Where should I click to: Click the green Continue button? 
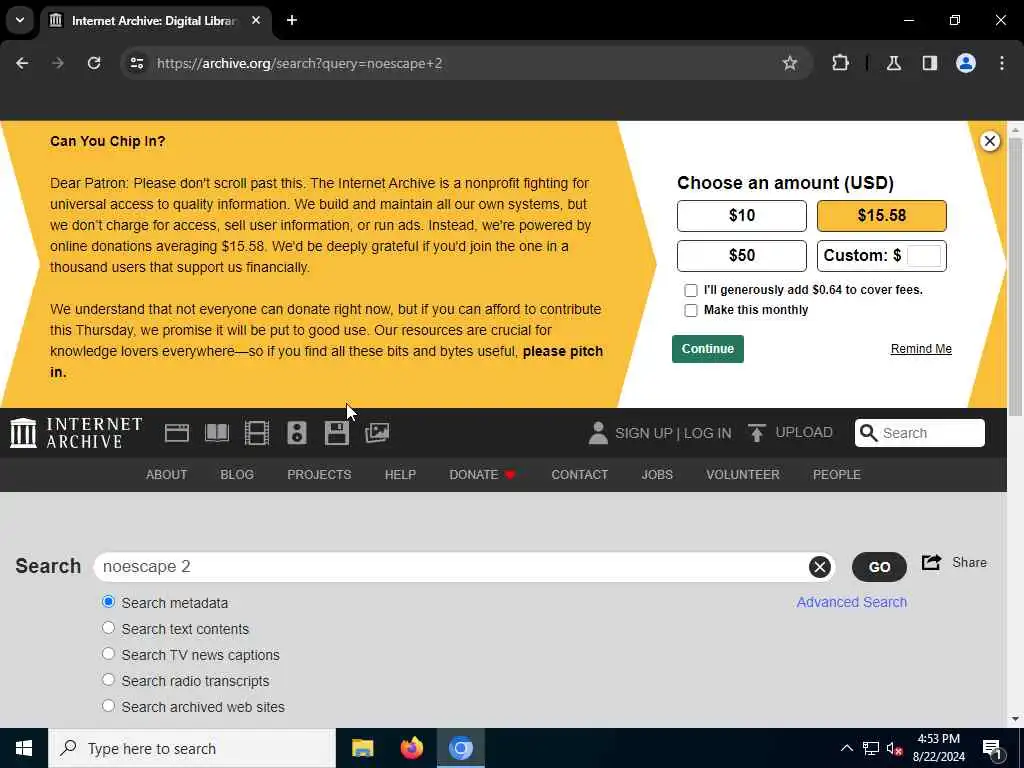pos(708,349)
